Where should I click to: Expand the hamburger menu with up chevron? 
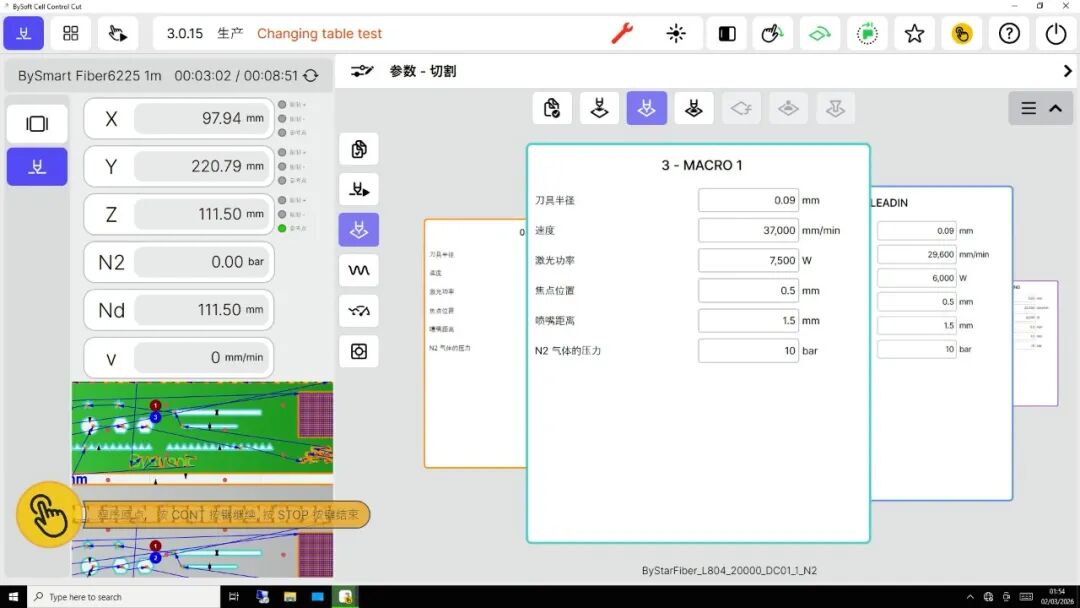(1041, 108)
